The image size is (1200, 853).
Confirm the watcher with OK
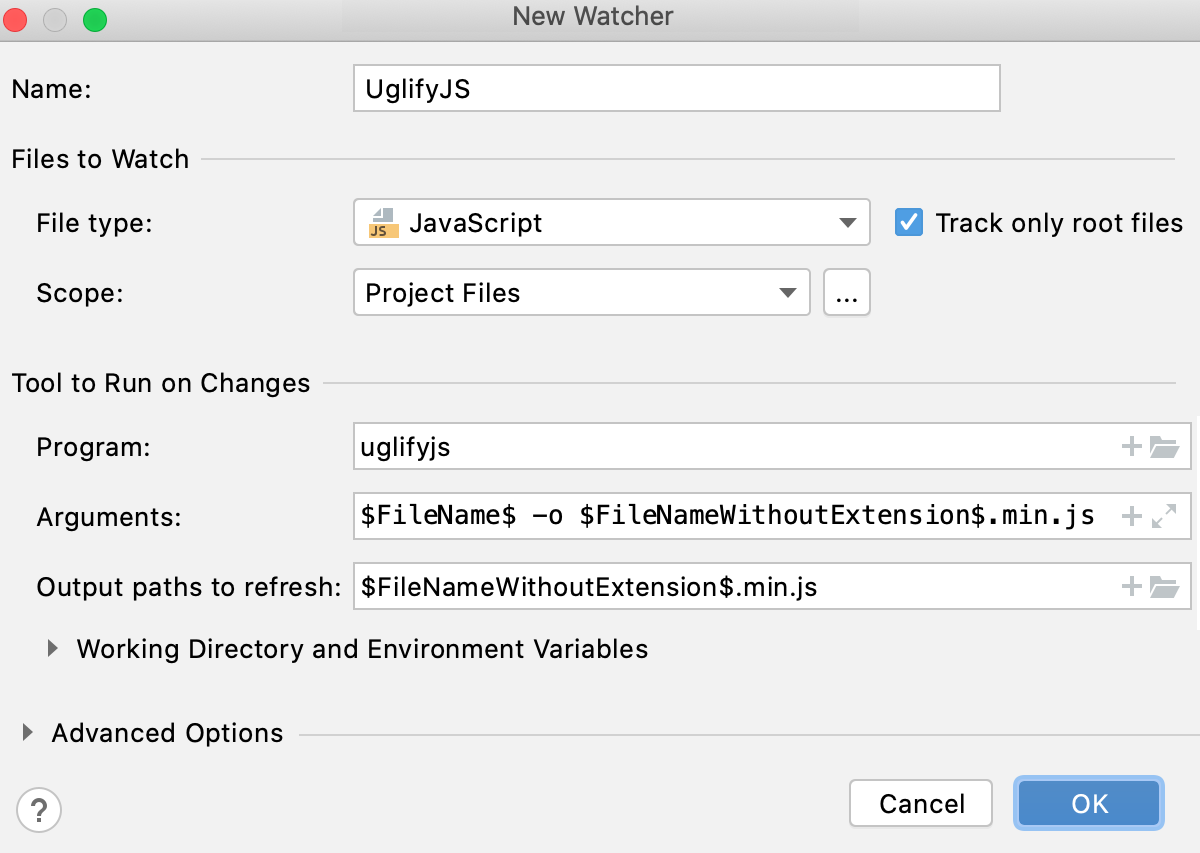coord(1088,803)
